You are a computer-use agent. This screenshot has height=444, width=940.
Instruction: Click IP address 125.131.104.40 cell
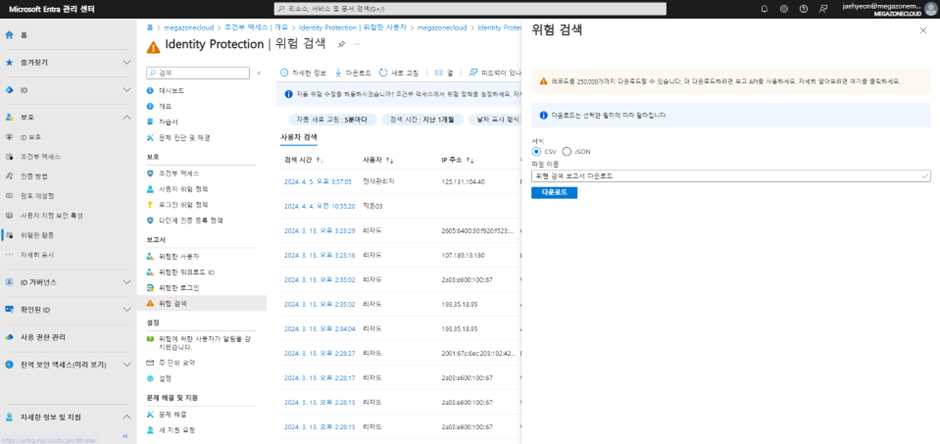pyautogui.click(x=463, y=182)
